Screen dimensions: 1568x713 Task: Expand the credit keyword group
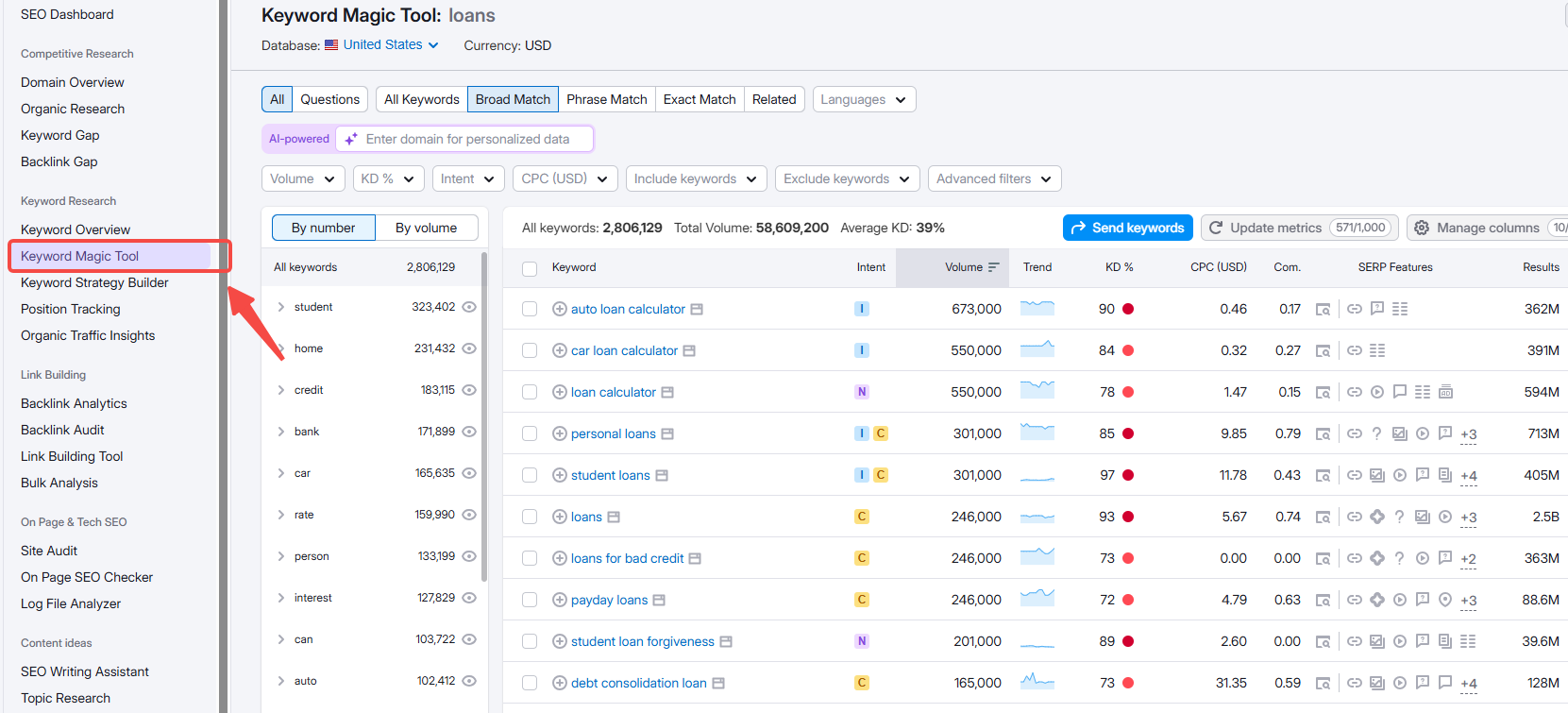pos(280,390)
